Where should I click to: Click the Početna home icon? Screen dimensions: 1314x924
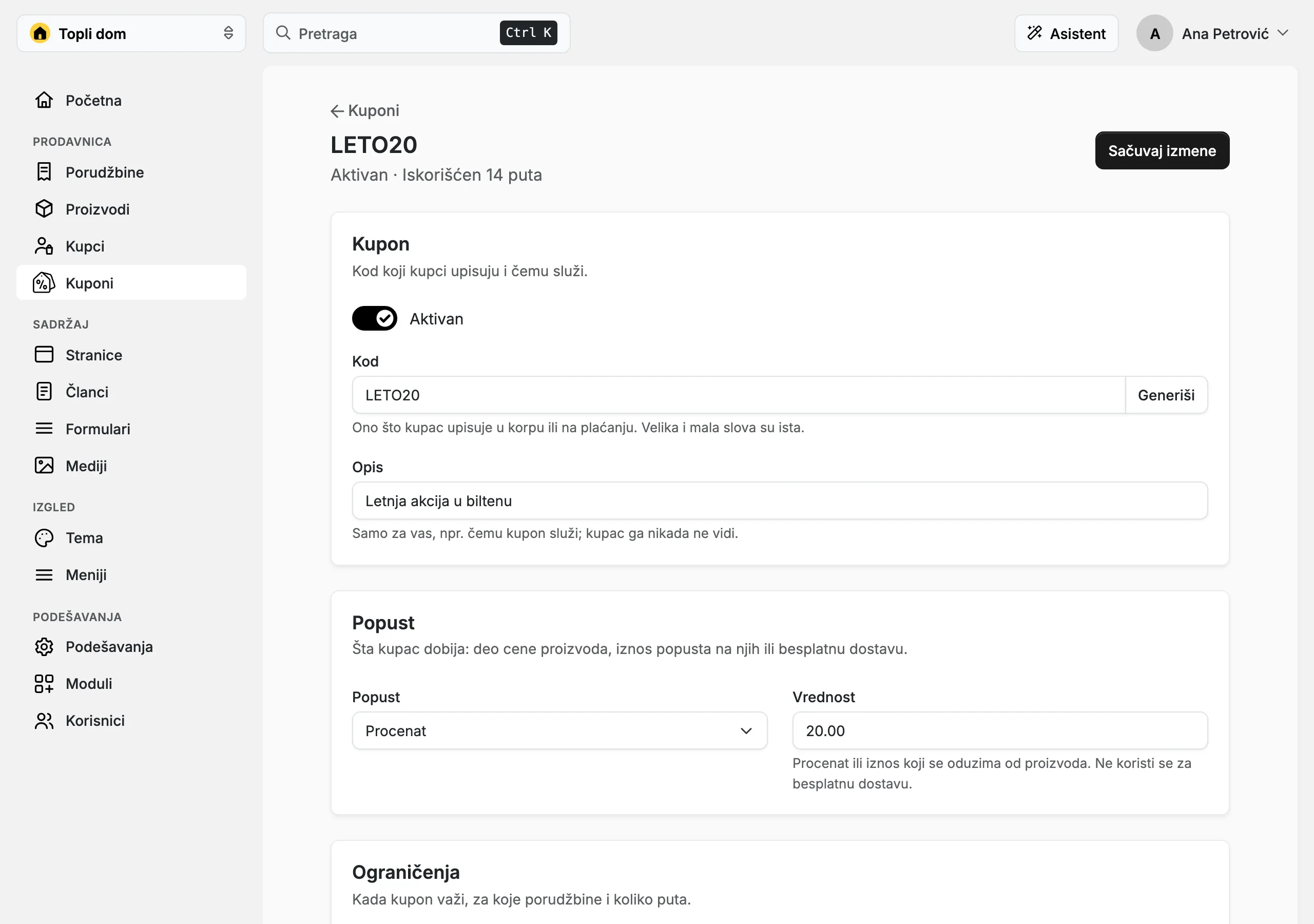(x=44, y=100)
